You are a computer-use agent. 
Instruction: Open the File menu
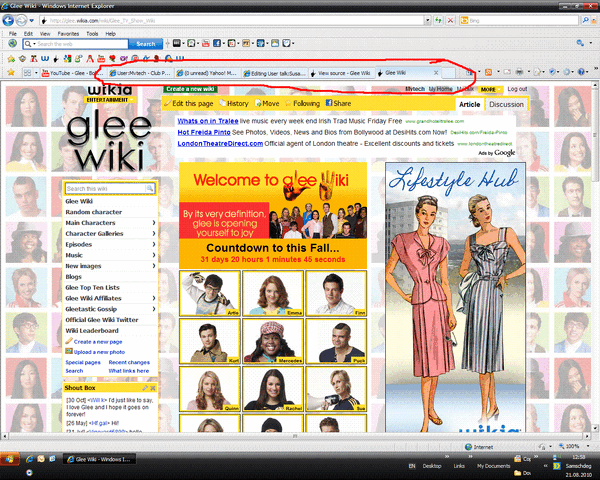pos(13,34)
